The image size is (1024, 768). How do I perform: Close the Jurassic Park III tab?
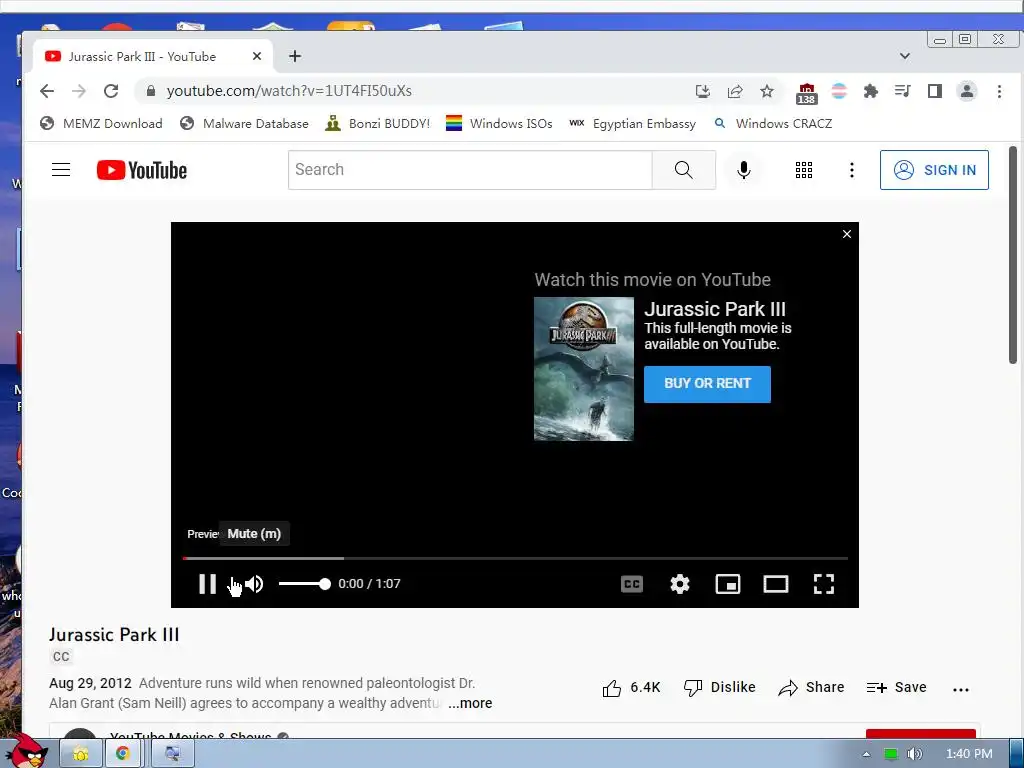257,56
